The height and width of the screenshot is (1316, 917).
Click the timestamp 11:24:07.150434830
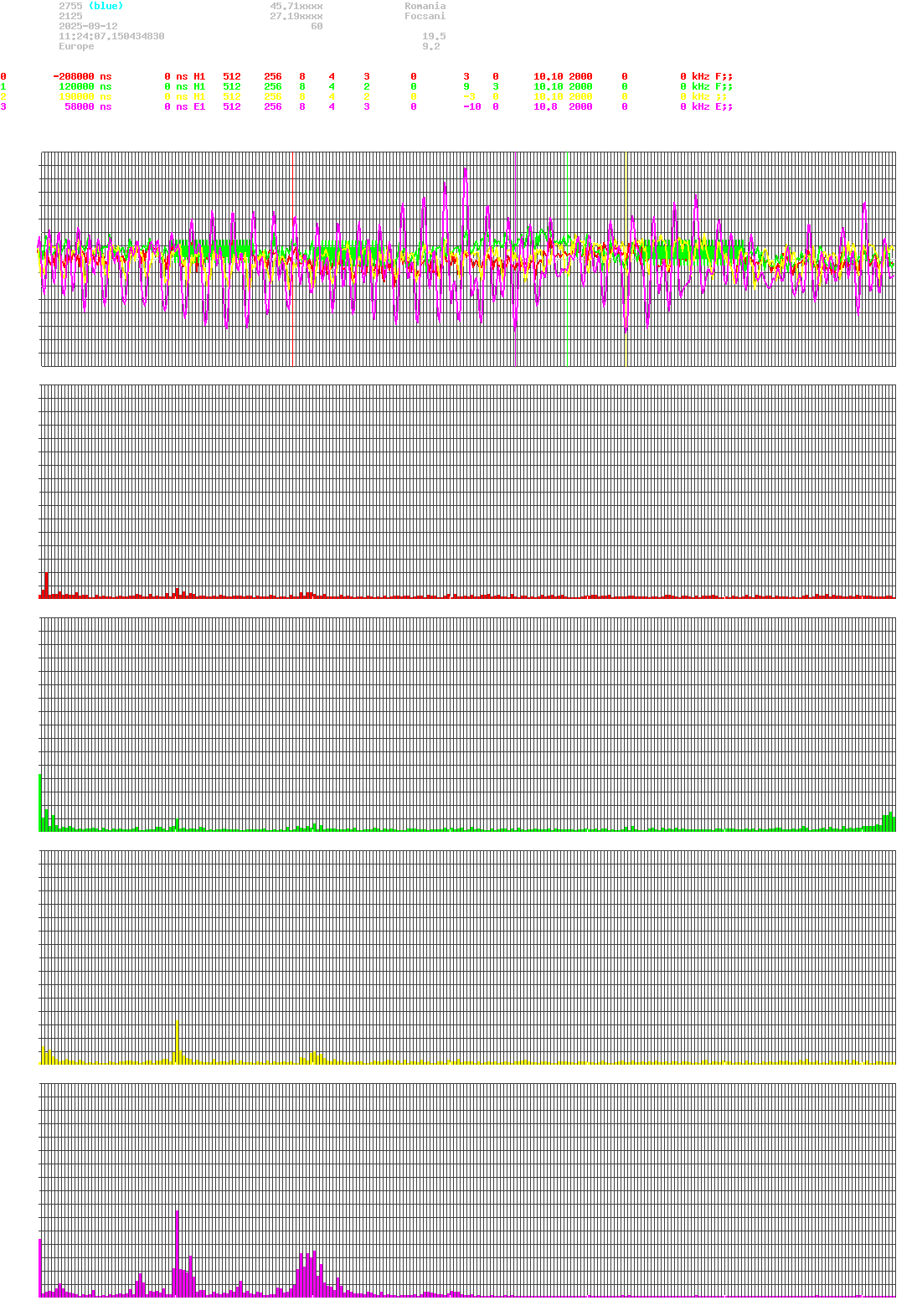pyautogui.click(x=111, y=36)
